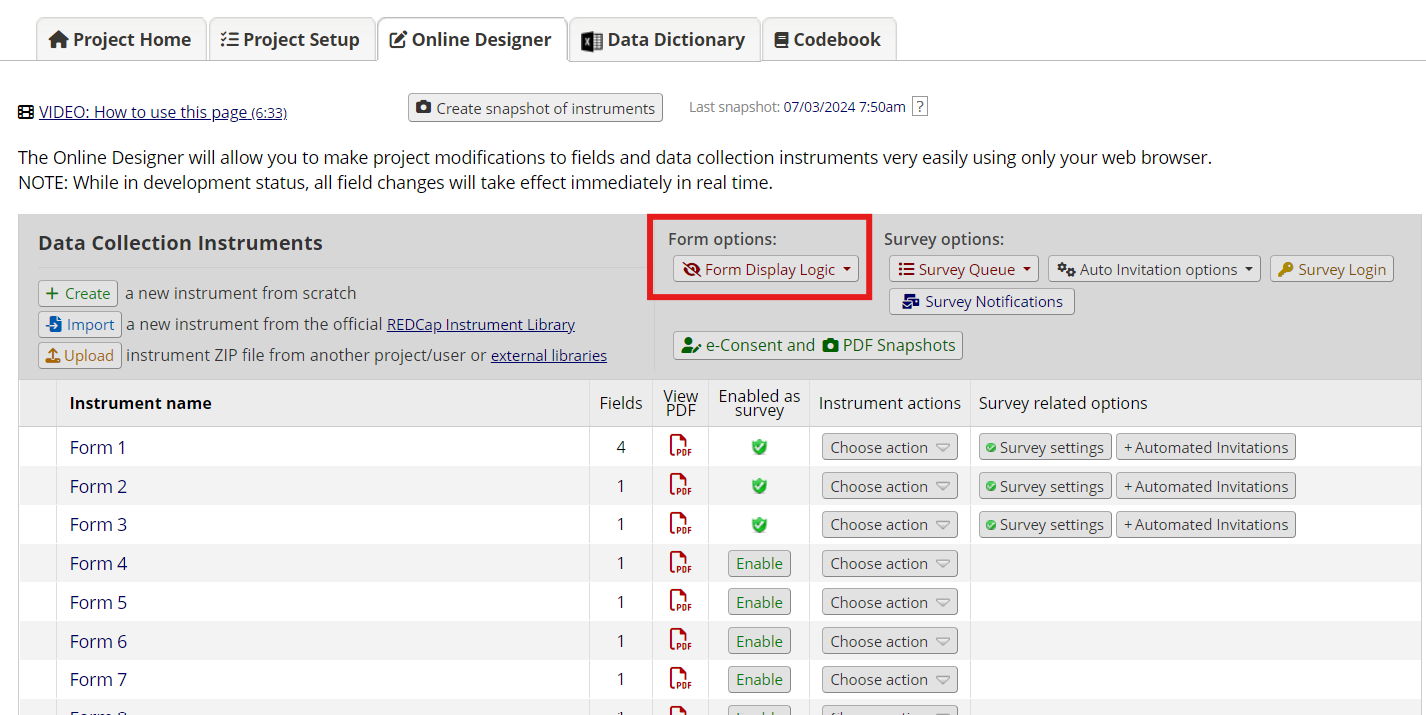Switch to the Codebook tab
The width and height of the screenshot is (1426, 715).
coord(828,39)
